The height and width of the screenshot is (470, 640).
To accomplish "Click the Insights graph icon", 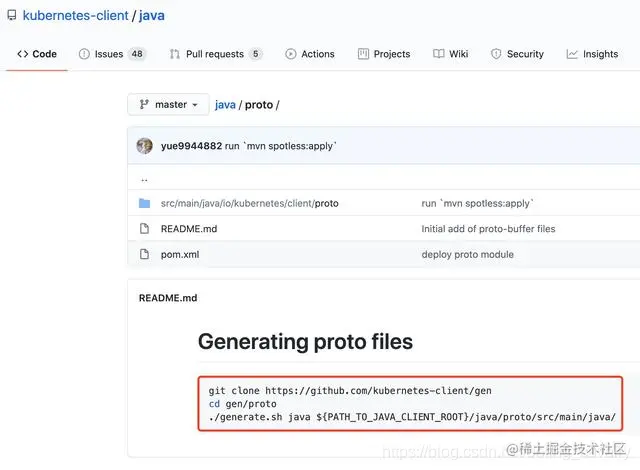I will [572, 54].
